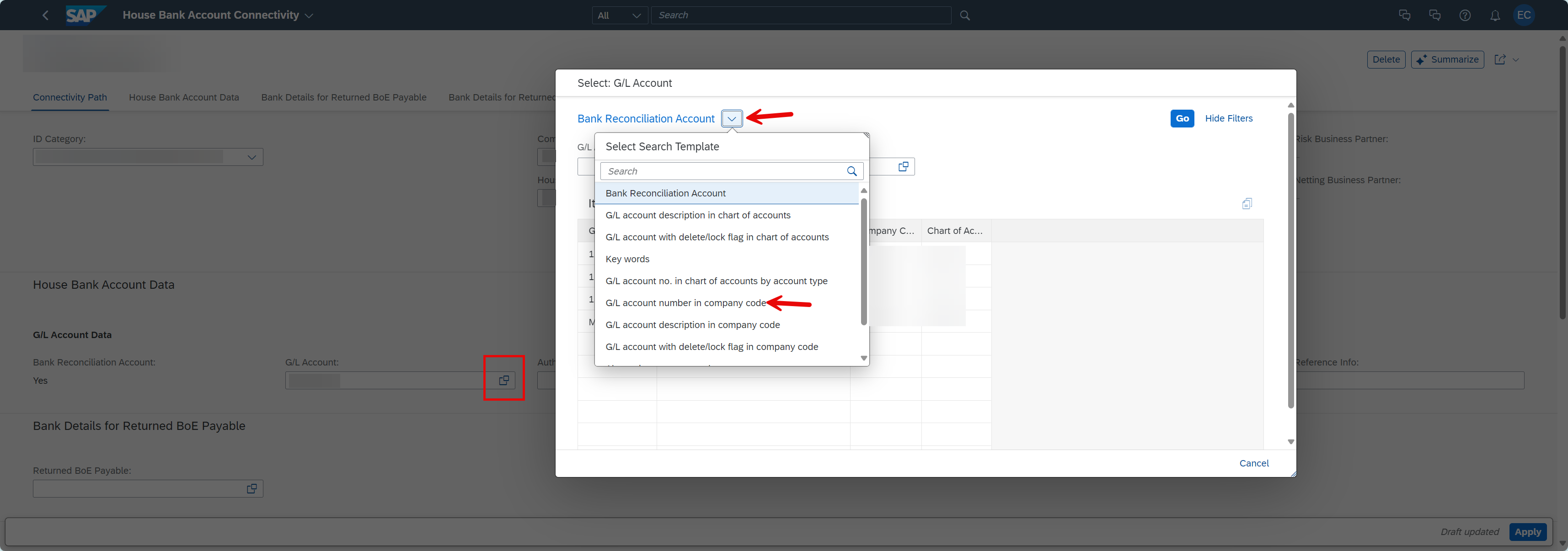Click the Summarize button

point(1447,59)
